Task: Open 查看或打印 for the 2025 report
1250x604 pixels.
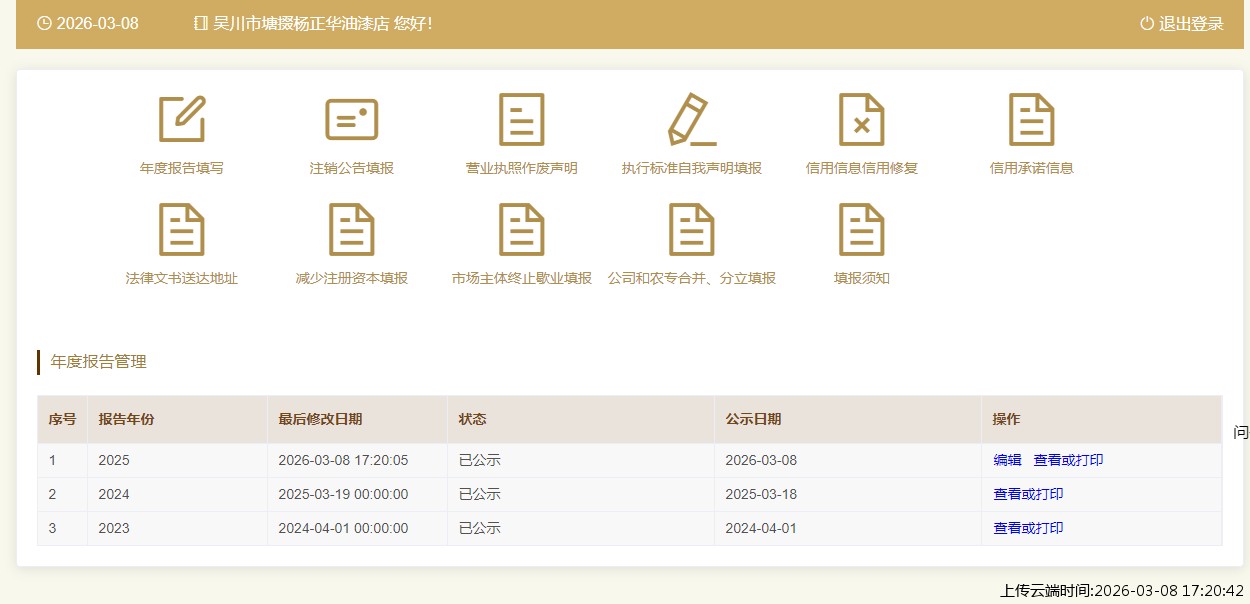Action: pyautogui.click(x=1068, y=460)
